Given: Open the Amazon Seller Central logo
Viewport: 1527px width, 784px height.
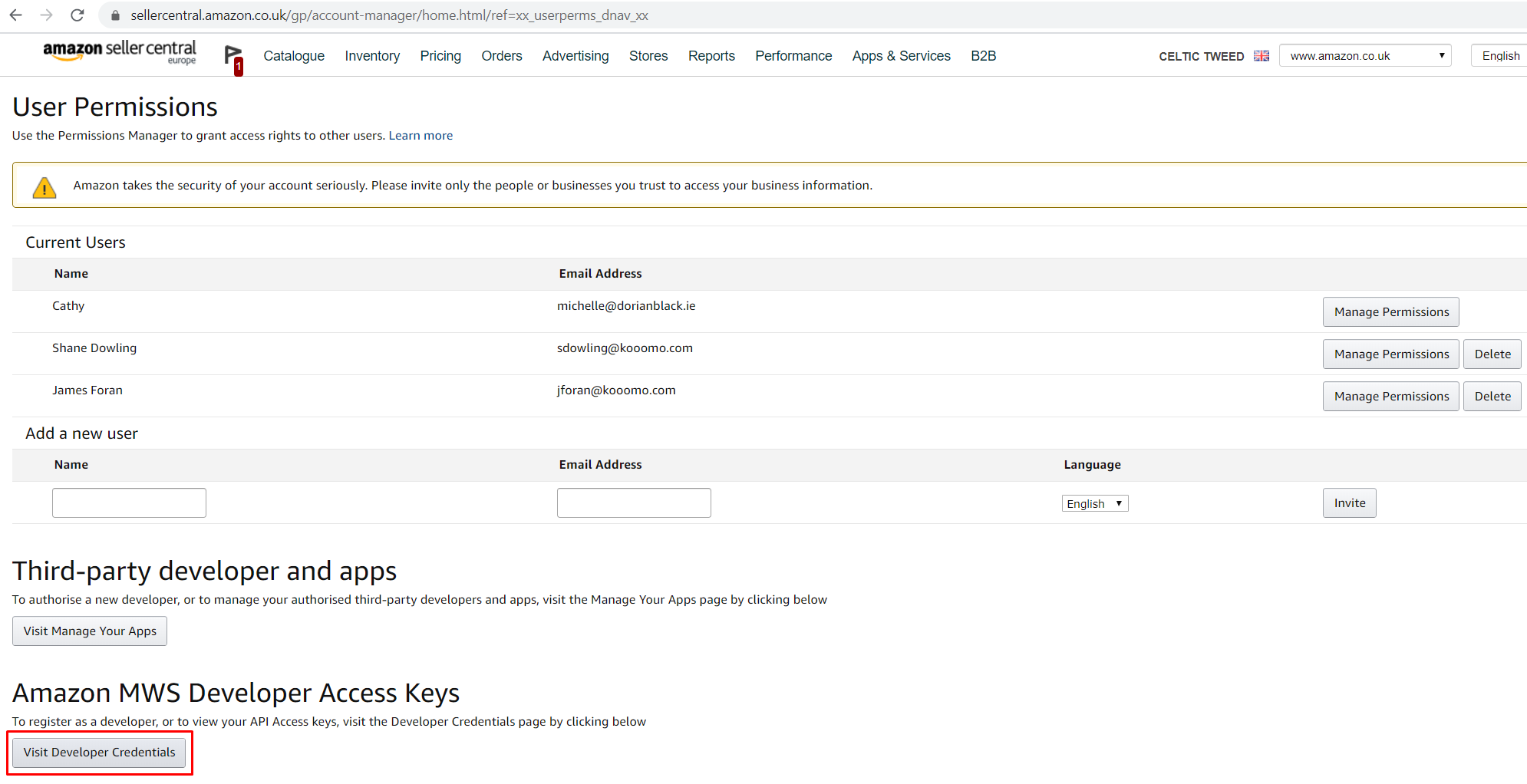Looking at the screenshot, I should click(x=120, y=53).
